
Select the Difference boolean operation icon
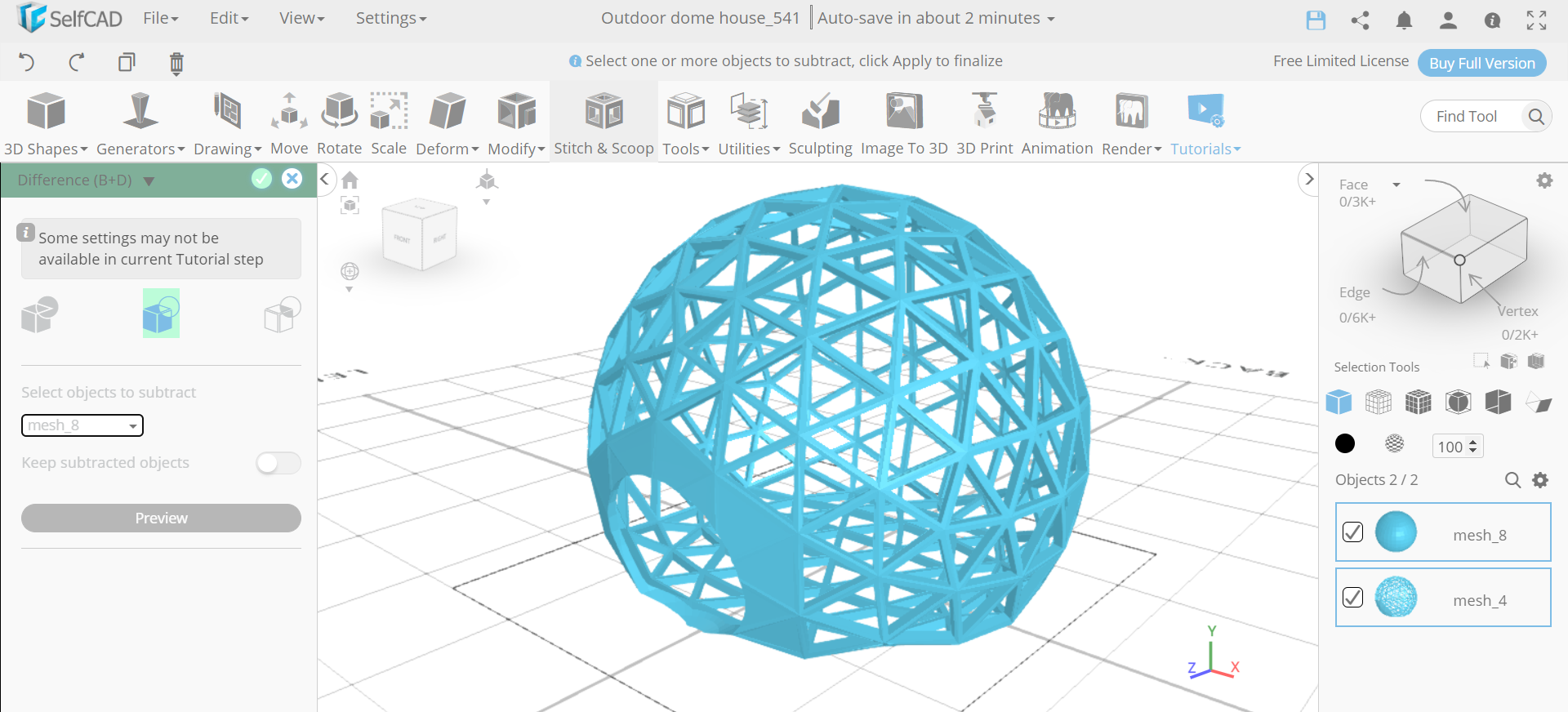(x=161, y=314)
